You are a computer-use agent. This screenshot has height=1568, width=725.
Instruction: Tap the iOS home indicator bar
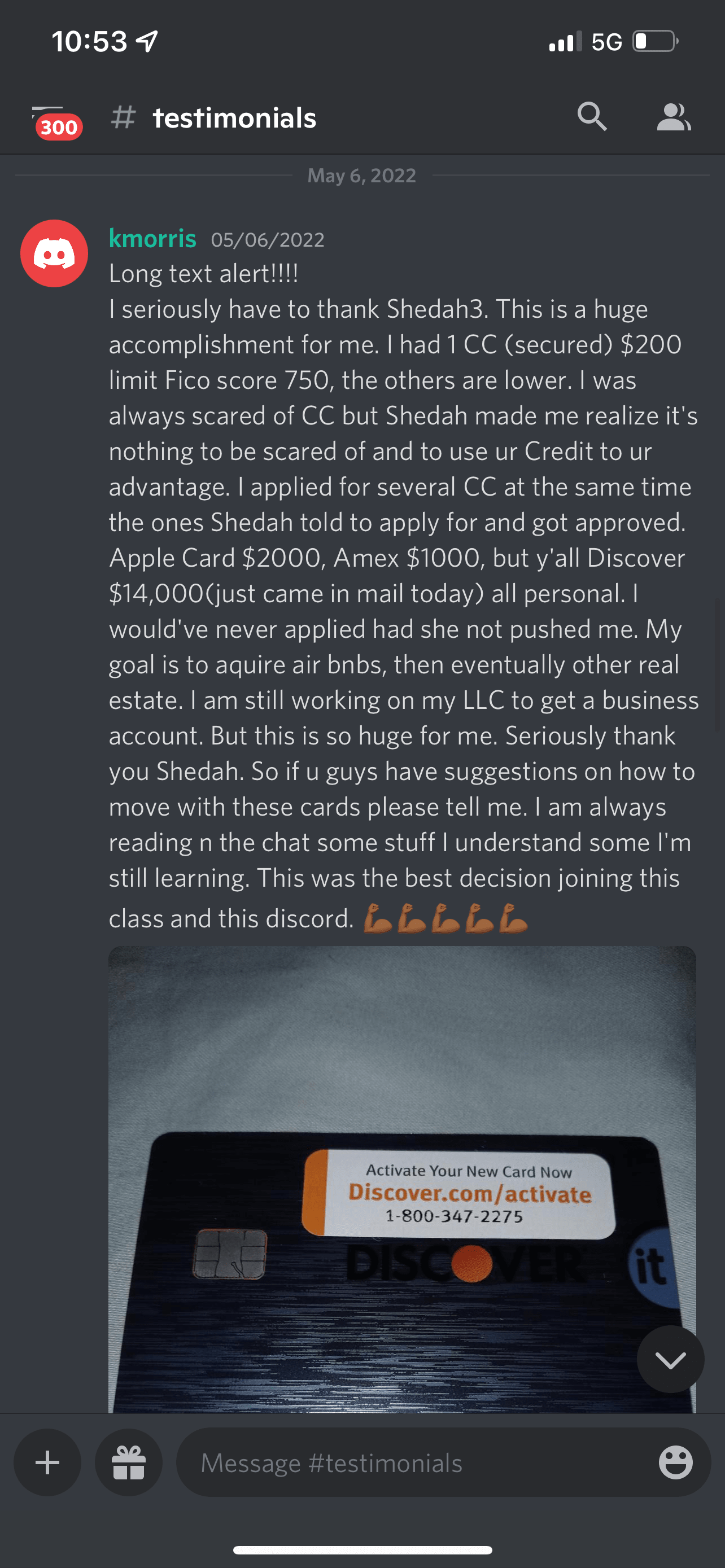(x=363, y=1550)
